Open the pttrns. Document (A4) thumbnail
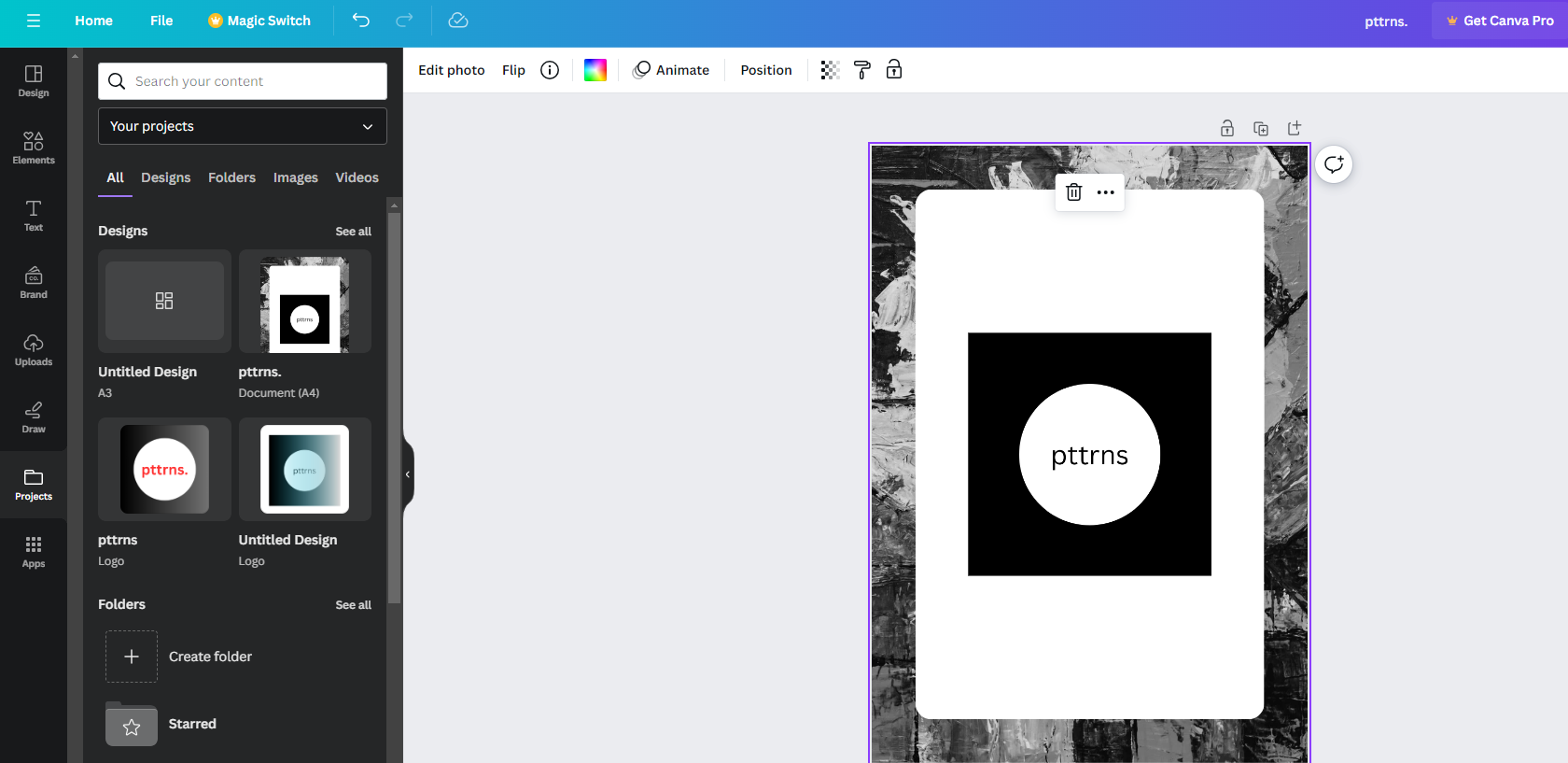 [x=305, y=302]
